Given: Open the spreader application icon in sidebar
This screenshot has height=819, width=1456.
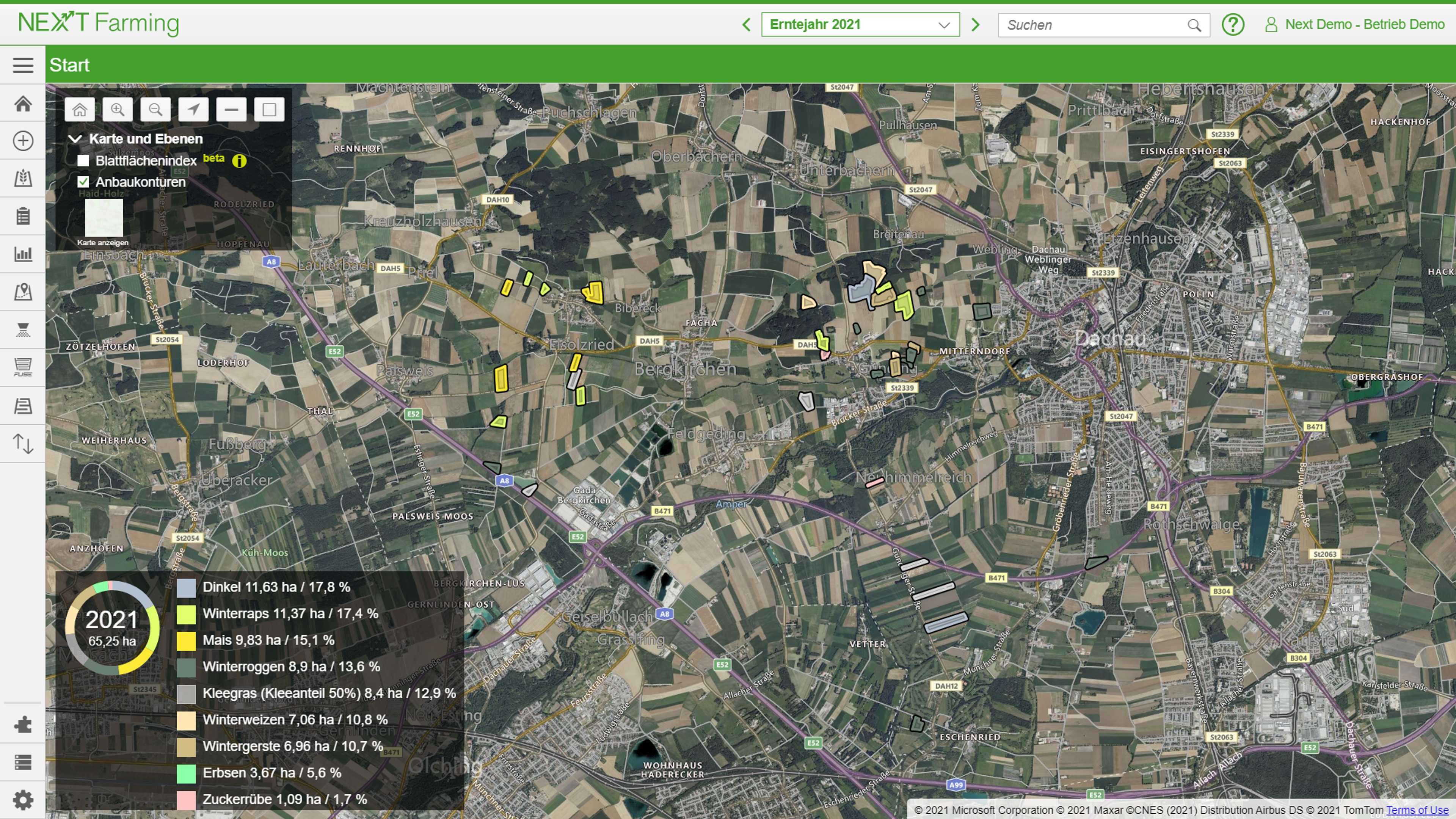Looking at the screenshot, I should 23,329.
